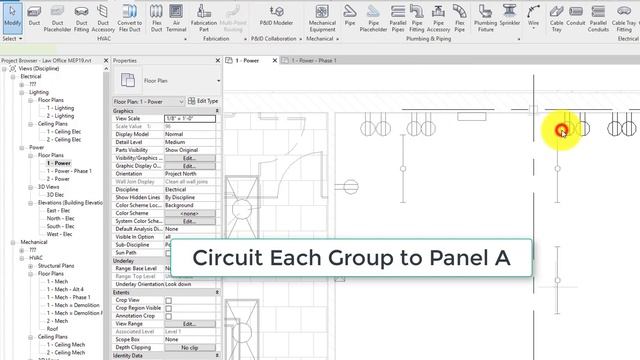Close the 1 - Power view tab

pos(275,60)
